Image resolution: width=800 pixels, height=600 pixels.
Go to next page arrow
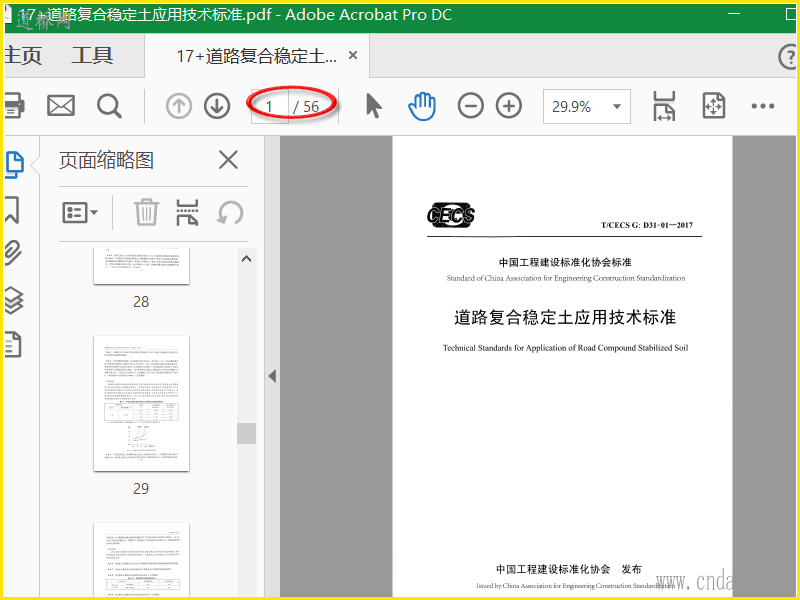(217, 106)
